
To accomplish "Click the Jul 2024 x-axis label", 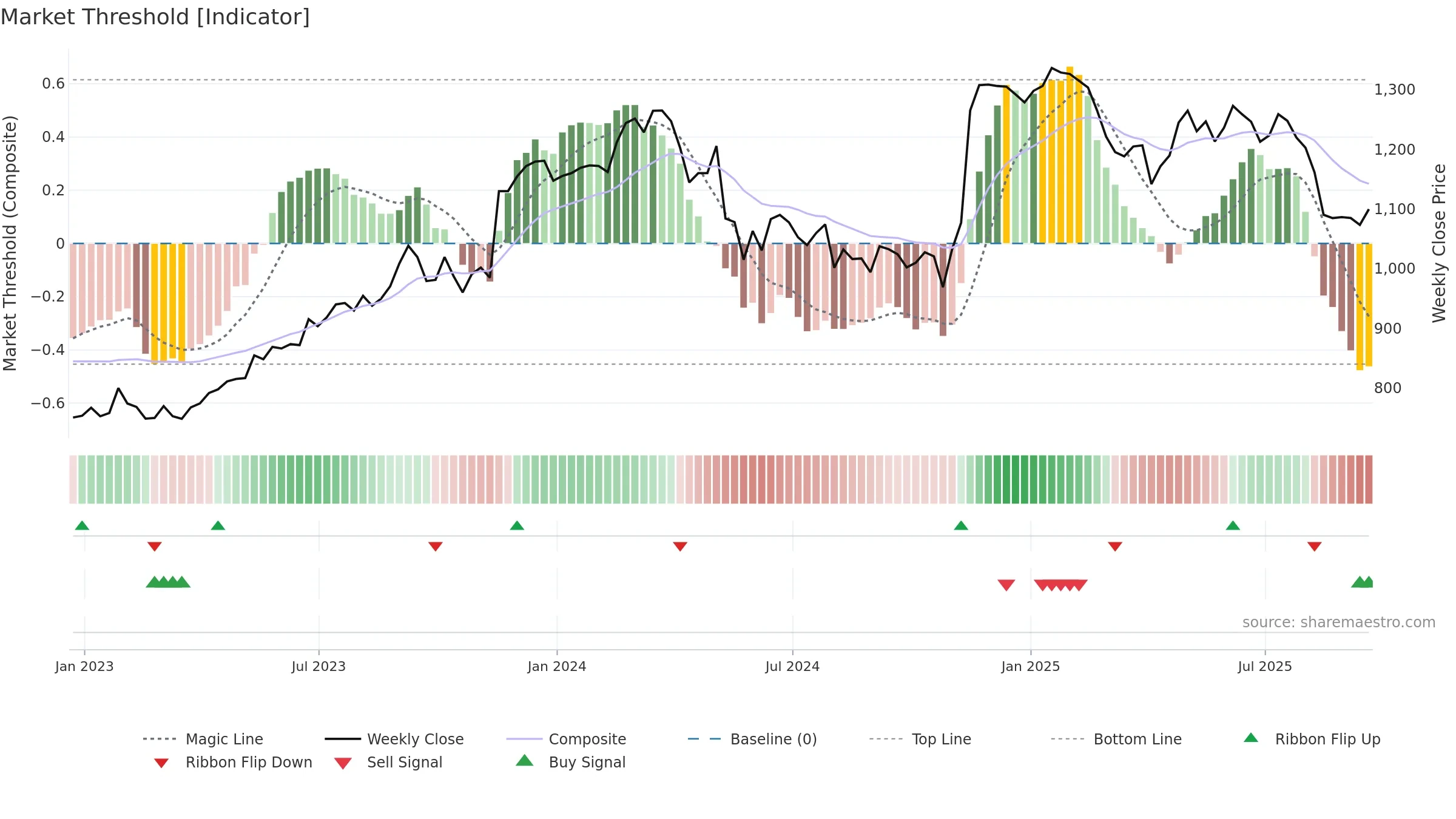I will coord(792,666).
